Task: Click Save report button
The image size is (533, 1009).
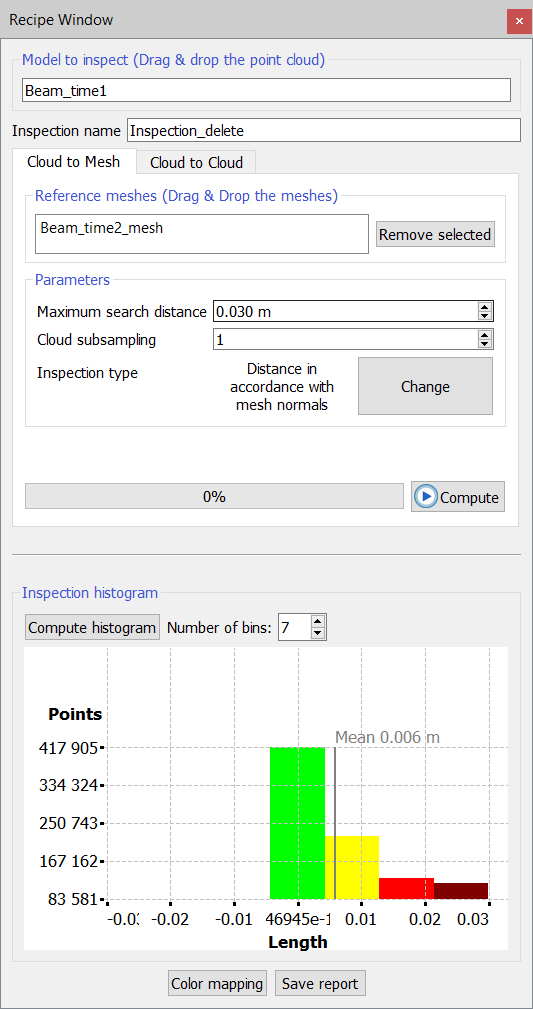Action: 320,983
